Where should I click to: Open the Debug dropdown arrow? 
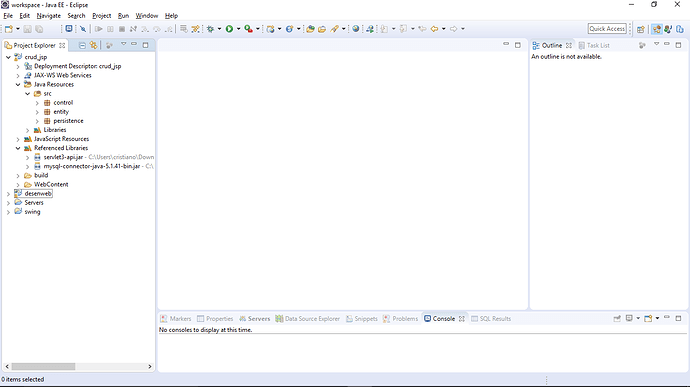tap(219, 29)
